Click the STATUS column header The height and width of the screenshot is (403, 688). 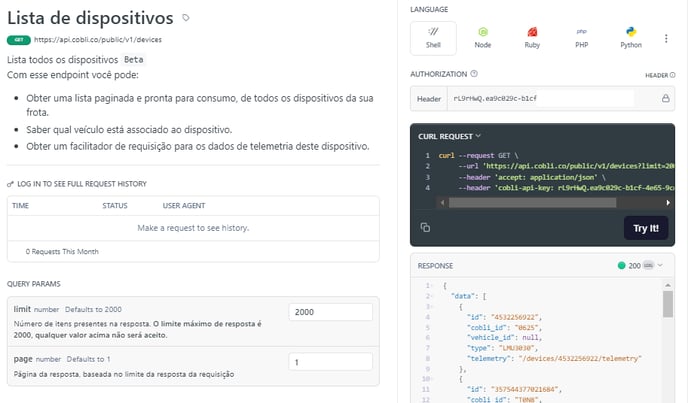click(x=115, y=205)
